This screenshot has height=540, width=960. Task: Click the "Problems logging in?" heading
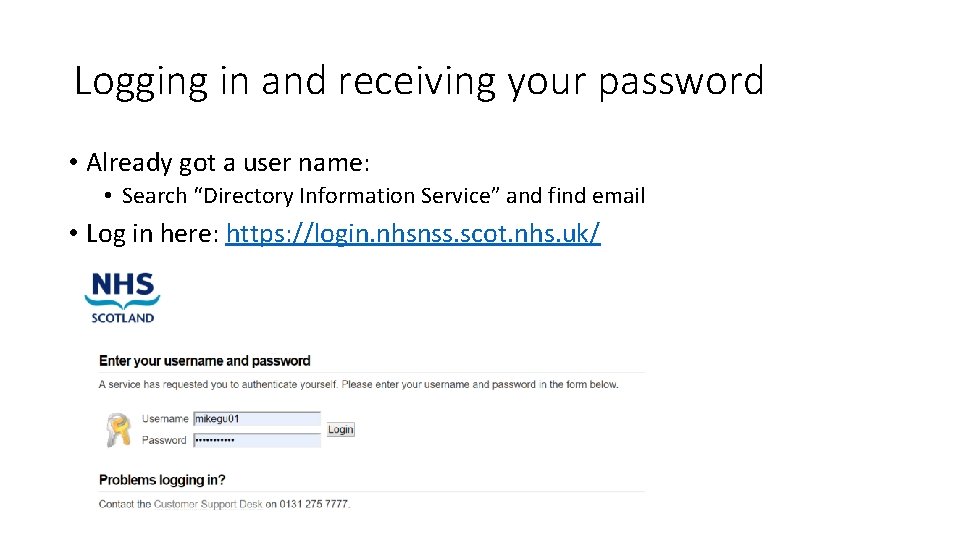162,480
